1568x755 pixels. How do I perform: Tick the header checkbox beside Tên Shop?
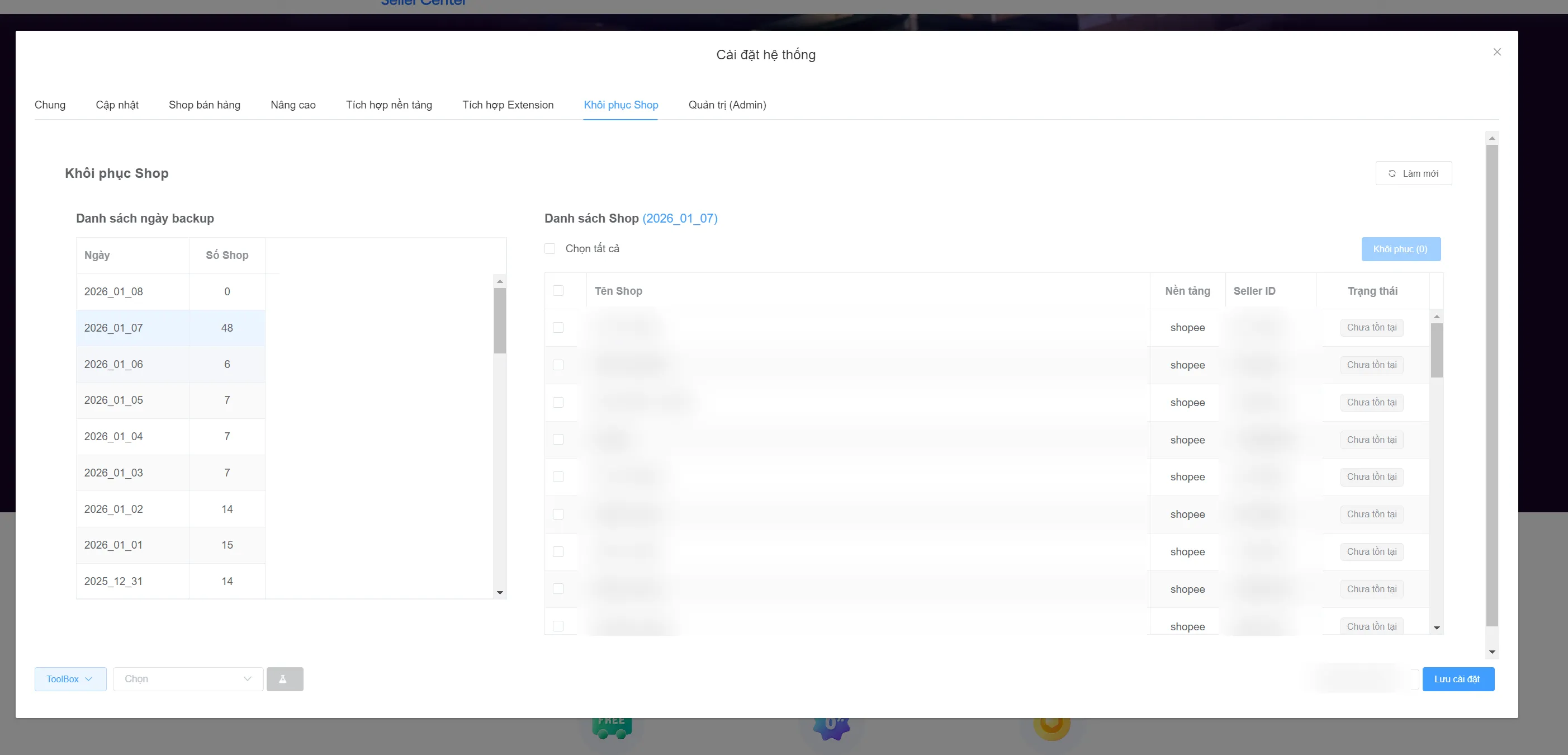557,290
